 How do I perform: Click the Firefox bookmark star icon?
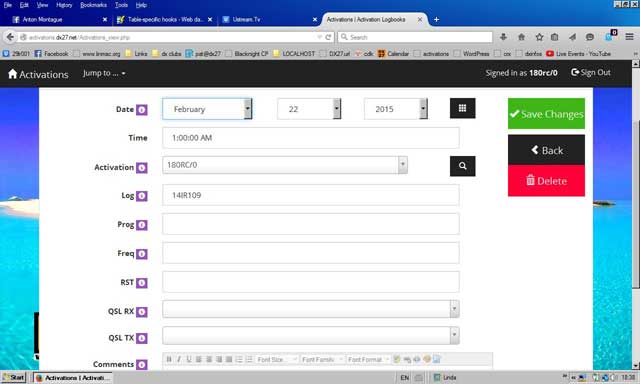[539, 37]
